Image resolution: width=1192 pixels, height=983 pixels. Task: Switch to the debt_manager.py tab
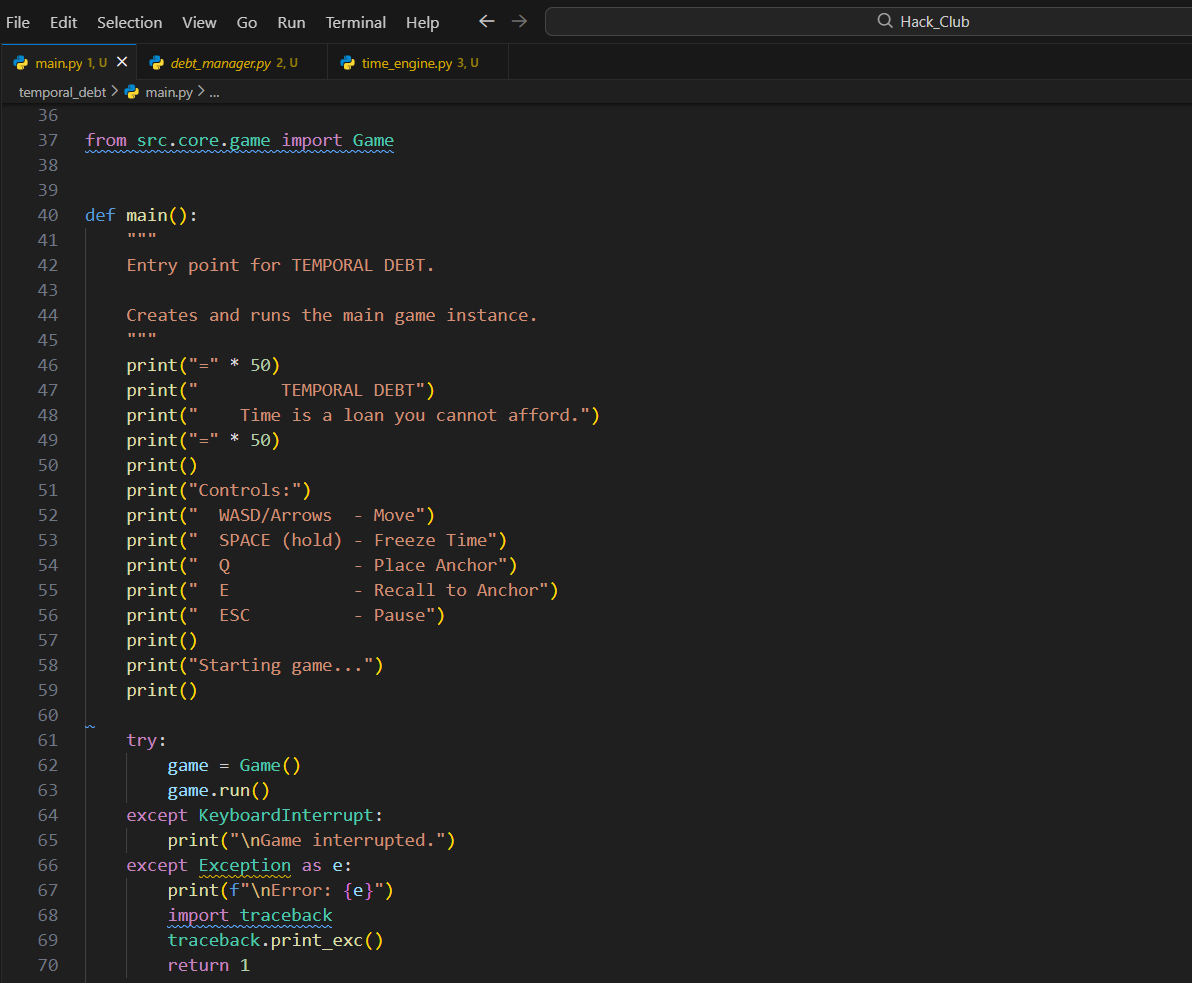[x=220, y=63]
